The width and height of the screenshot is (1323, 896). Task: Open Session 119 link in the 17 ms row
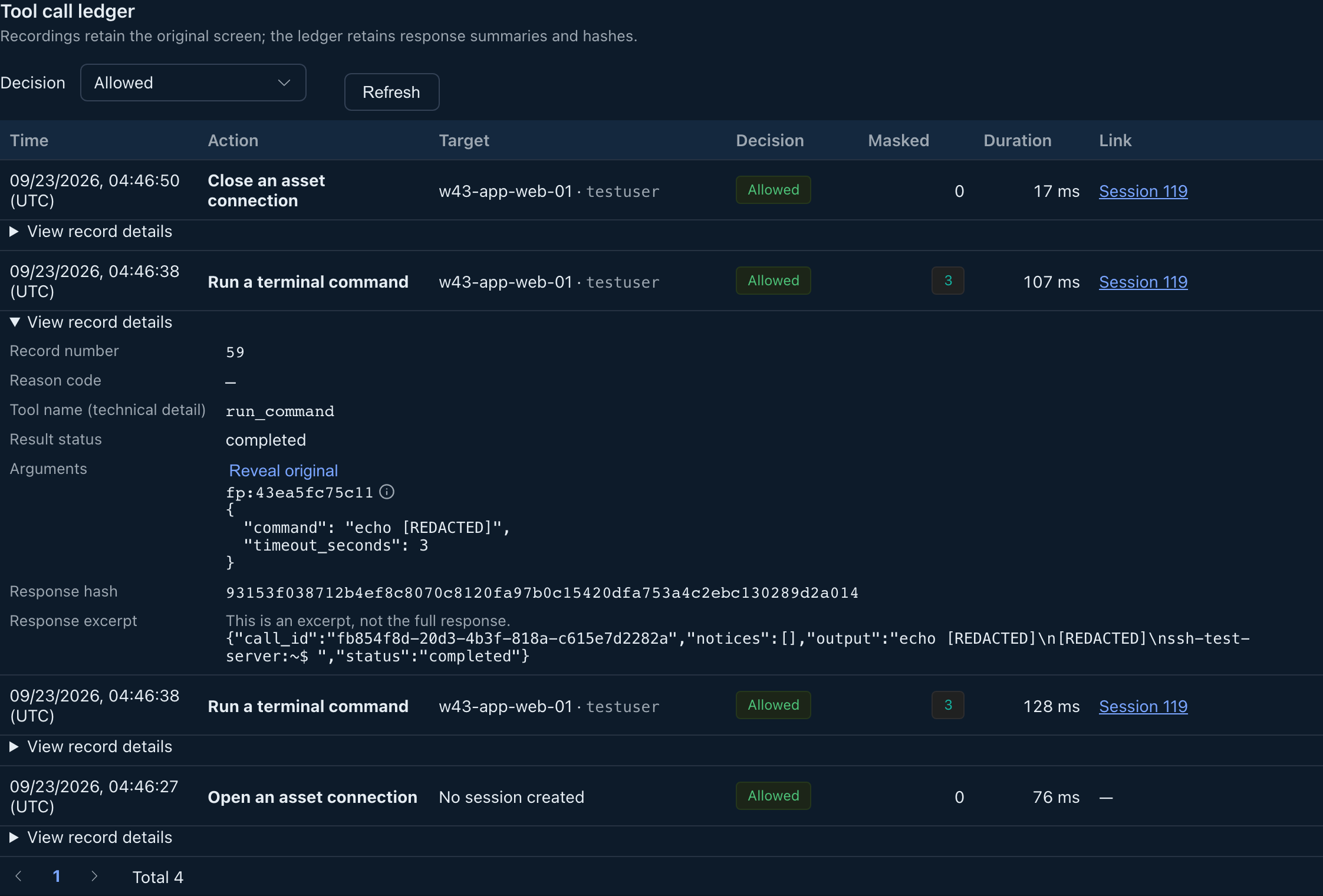coord(1143,191)
